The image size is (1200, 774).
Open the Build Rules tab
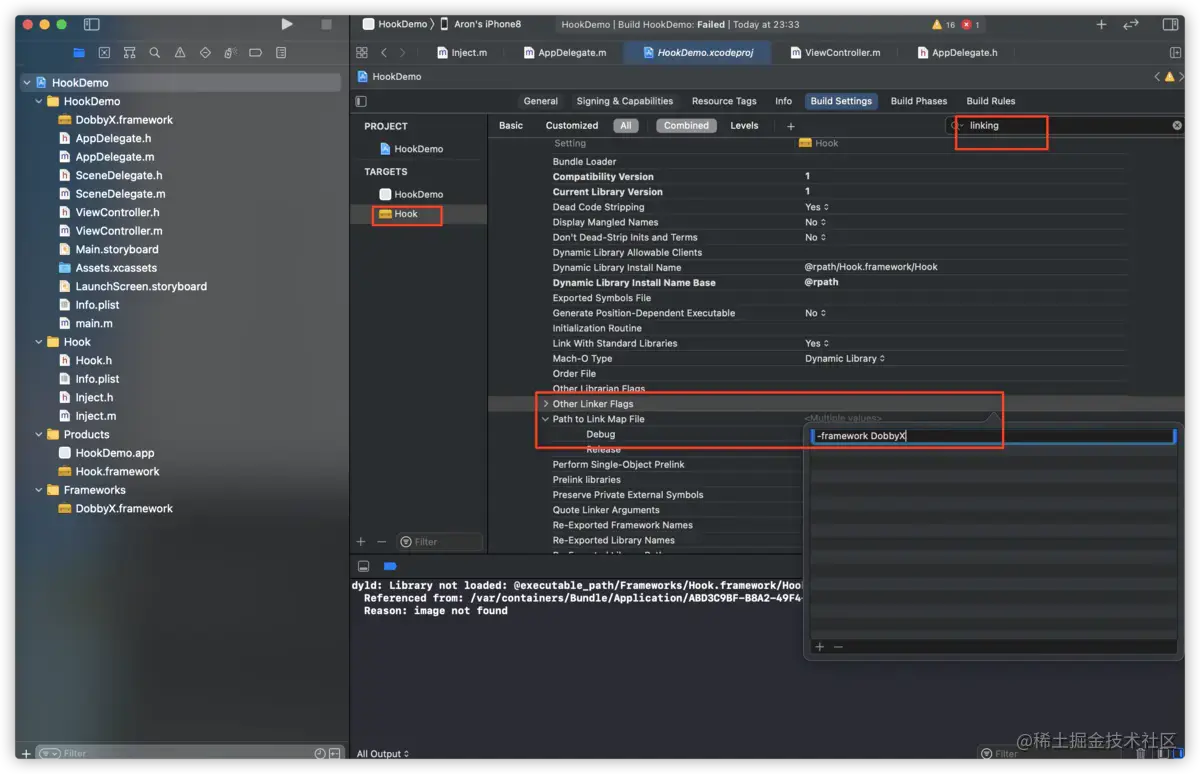point(990,101)
